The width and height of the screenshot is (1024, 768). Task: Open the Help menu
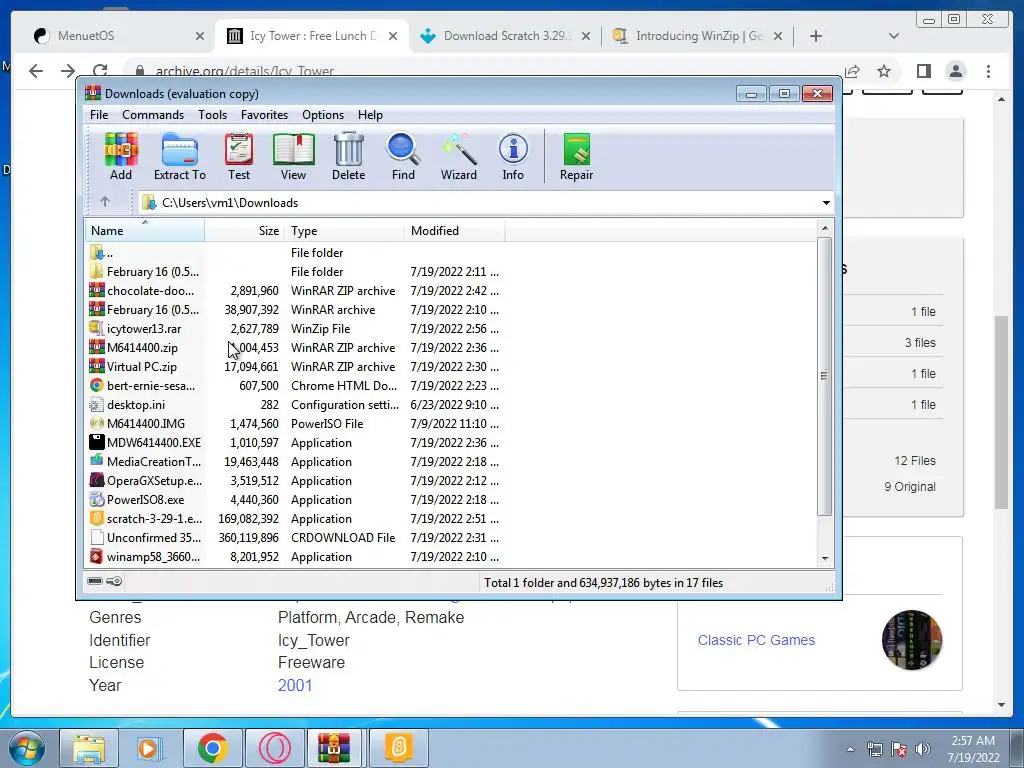370,115
